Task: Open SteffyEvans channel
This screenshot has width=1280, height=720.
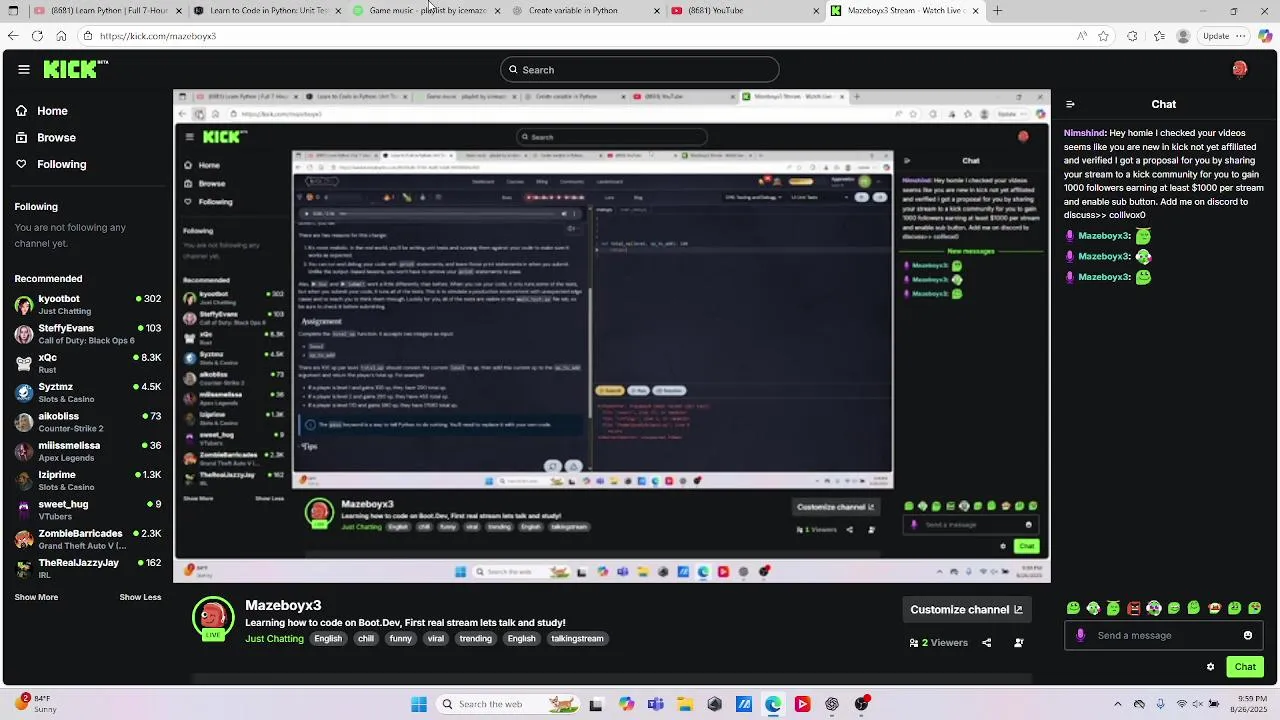Action: tap(88, 334)
